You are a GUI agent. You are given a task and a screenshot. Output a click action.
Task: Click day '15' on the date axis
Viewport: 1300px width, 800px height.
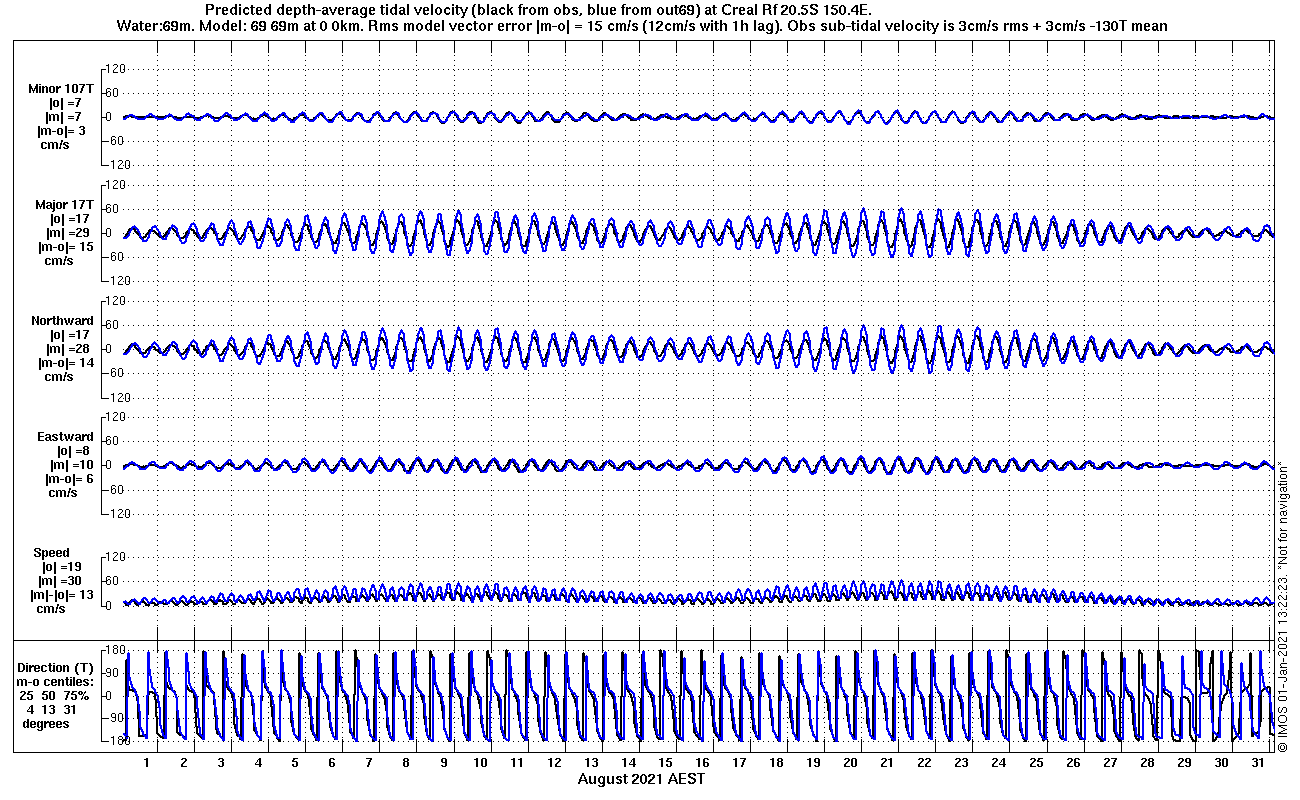(x=665, y=763)
